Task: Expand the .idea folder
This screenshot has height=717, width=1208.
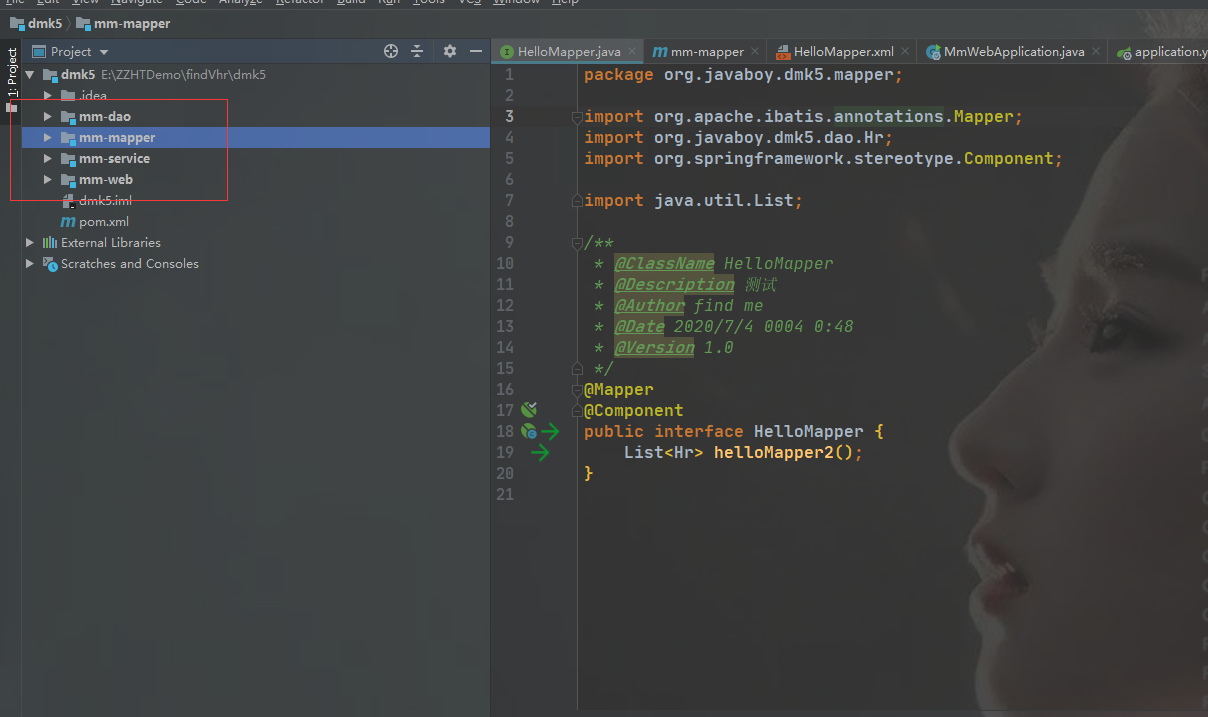Action: (47, 96)
